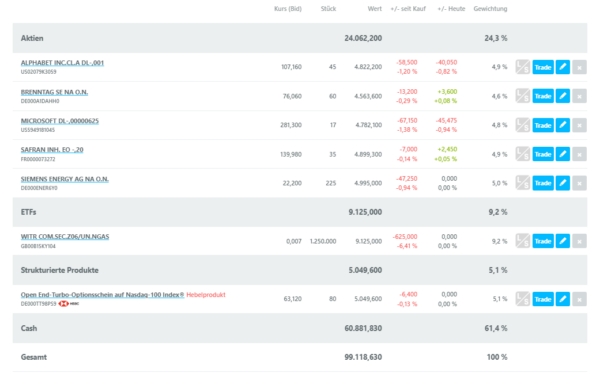
Task: Sort by Gewichtung column header
Action: click(490, 9)
